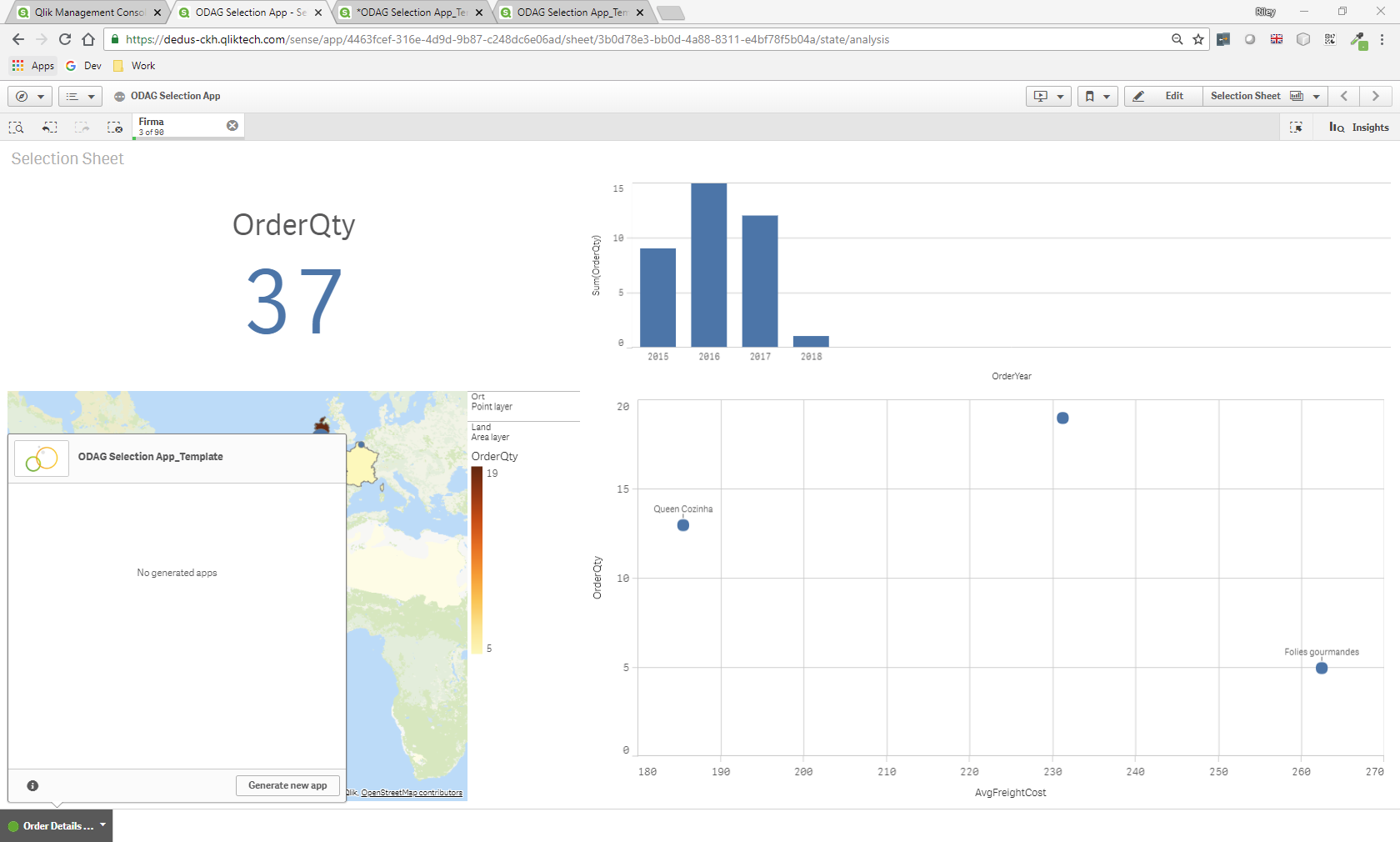Open Insights advisor
The image size is (1400, 842).
click(1359, 128)
